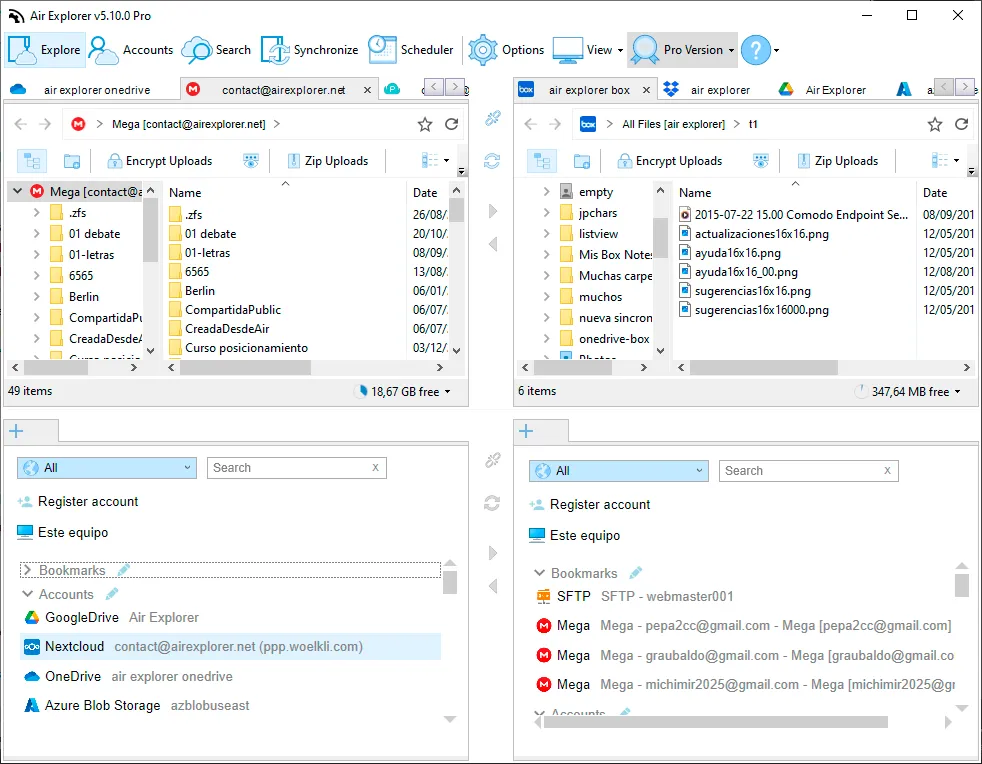Create new folder in Mega pane
This screenshot has height=764, width=982.
(72, 162)
